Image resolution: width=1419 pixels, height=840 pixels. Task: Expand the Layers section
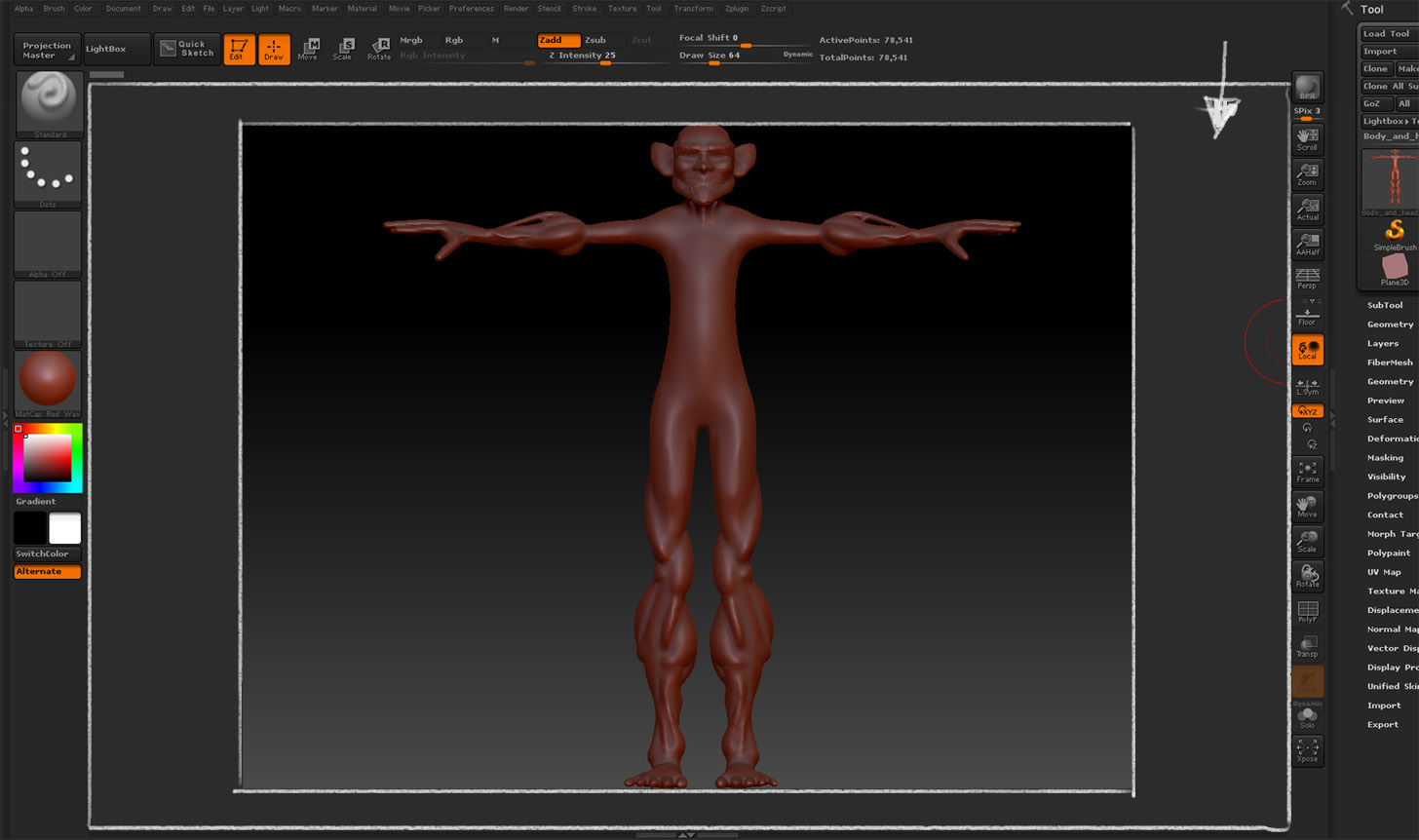click(x=1383, y=343)
